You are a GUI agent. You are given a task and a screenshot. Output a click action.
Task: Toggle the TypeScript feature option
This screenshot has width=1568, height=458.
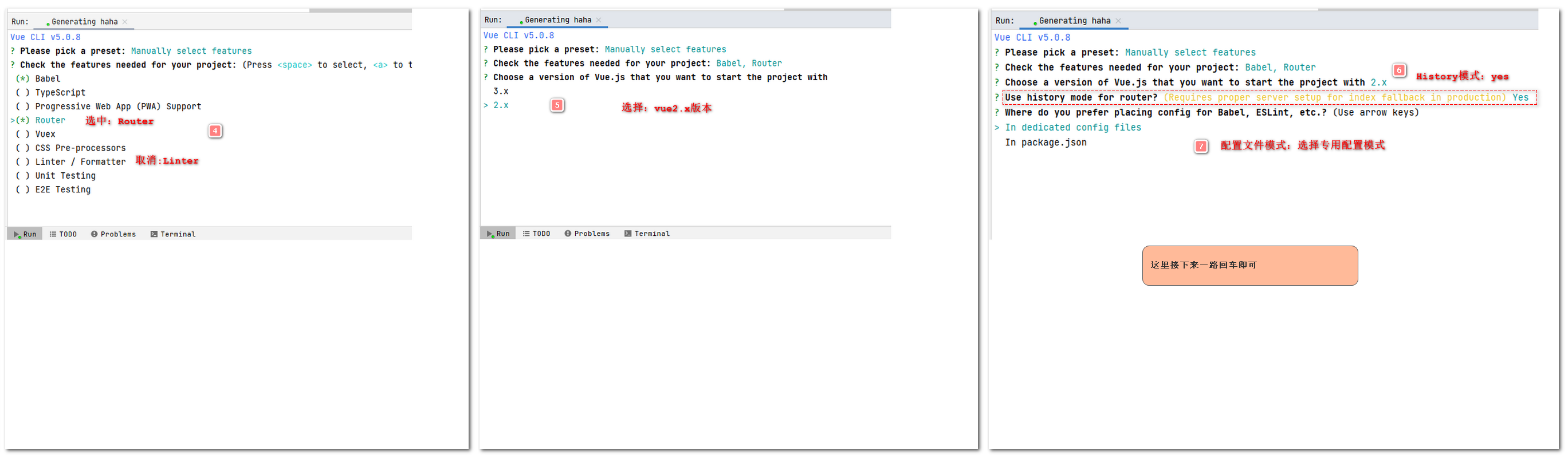tap(50, 93)
